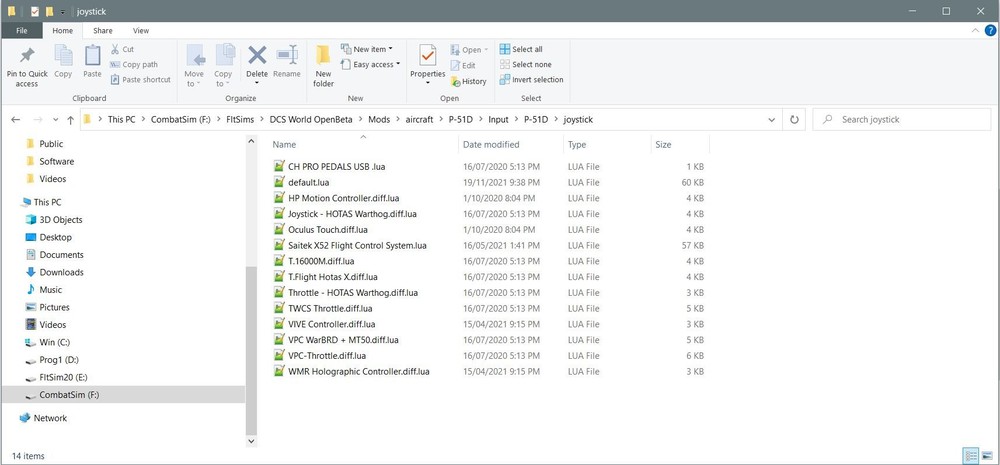The width and height of the screenshot is (1000, 465).
Task: Click aircraft in the address path
Action: click(x=419, y=119)
